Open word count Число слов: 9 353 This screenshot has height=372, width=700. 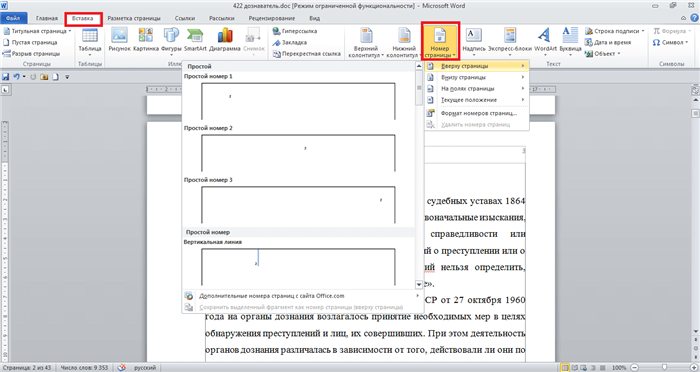pos(84,368)
